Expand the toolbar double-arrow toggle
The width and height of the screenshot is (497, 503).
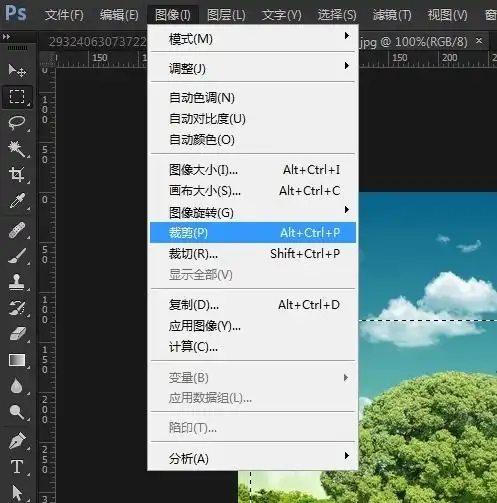[x=6, y=37]
